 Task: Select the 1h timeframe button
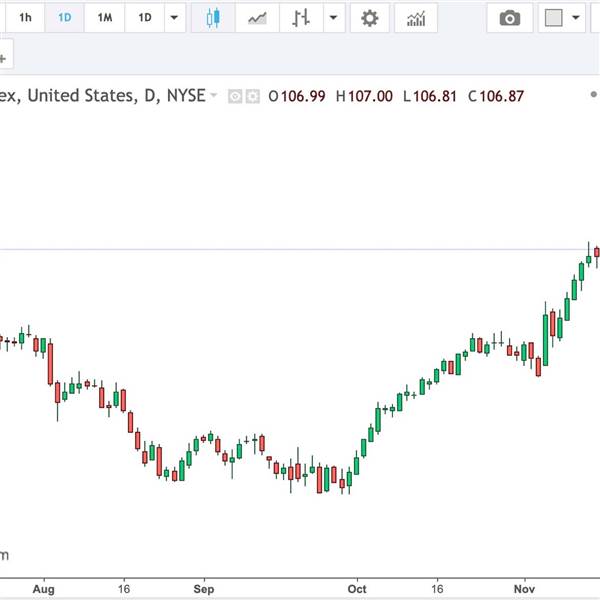25,18
